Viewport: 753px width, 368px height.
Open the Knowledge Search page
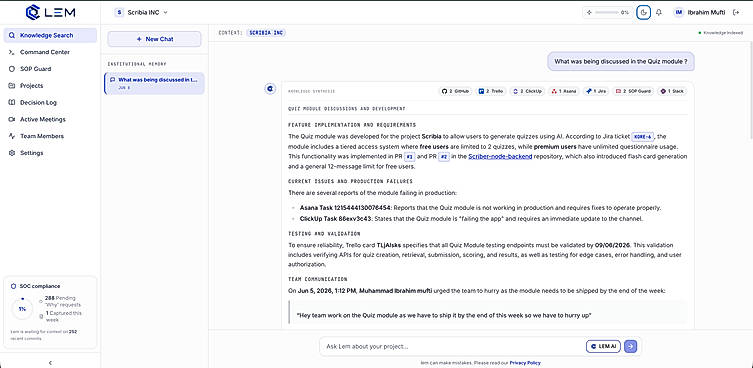click(50, 35)
